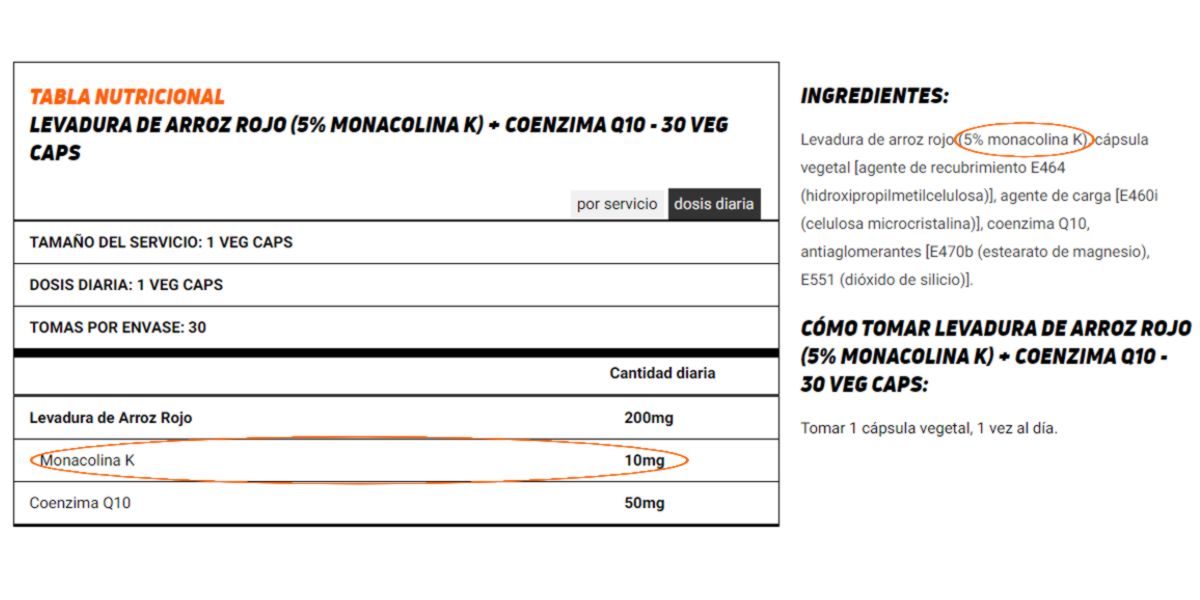
Task: Select the Cantidad diaria column header
Action: point(664,374)
